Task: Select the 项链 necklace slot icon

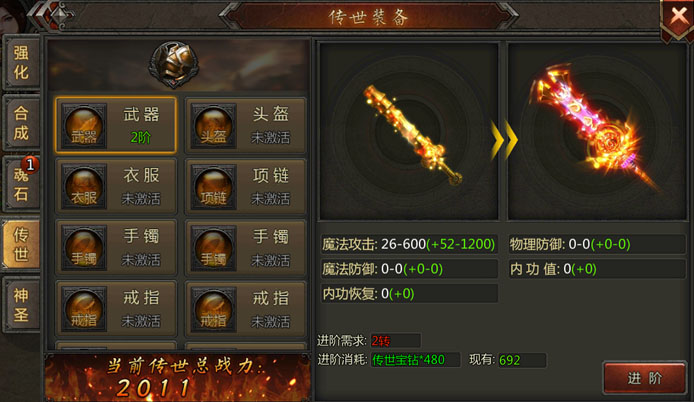Action: pos(213,186)
